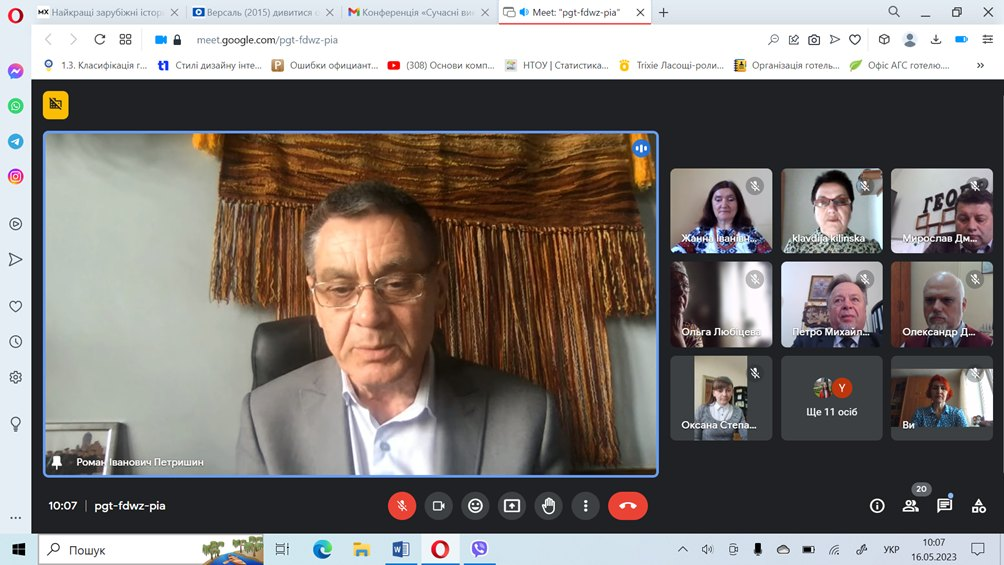Search tabs with magnifier icon
This screenshot has width=1004, height=565.
point(894,12)
